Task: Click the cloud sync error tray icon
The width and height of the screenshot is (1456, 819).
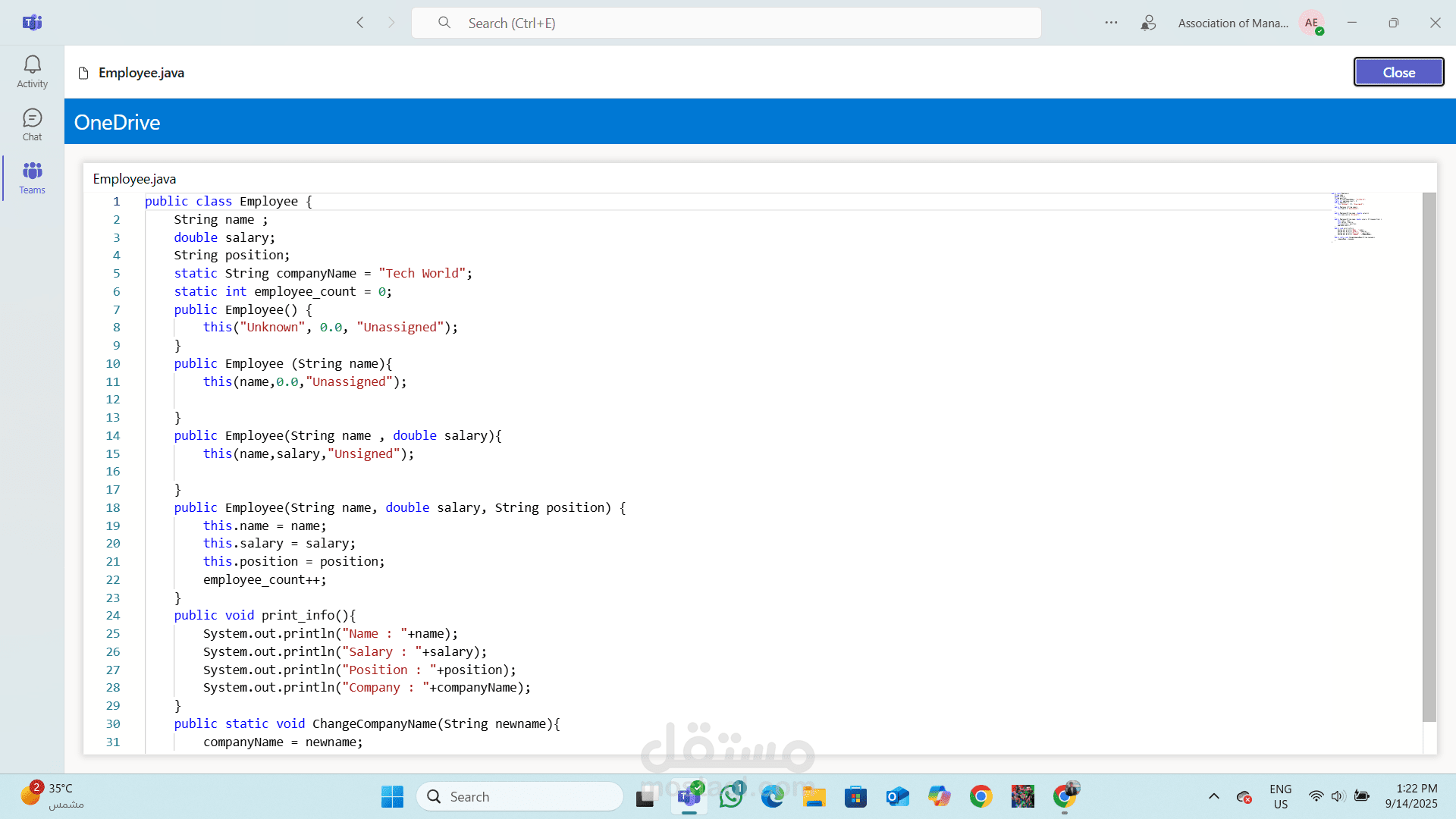Action: click(x=1244, y=797)
